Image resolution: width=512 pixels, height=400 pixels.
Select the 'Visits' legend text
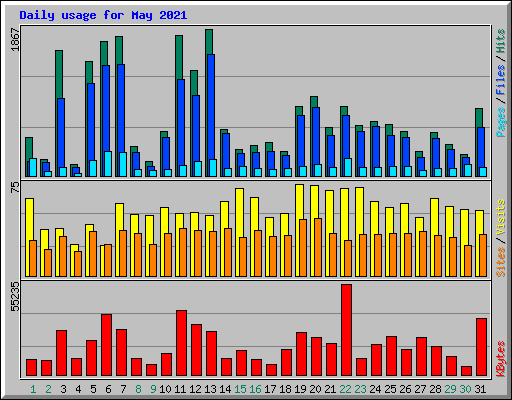tap(500, 217)
